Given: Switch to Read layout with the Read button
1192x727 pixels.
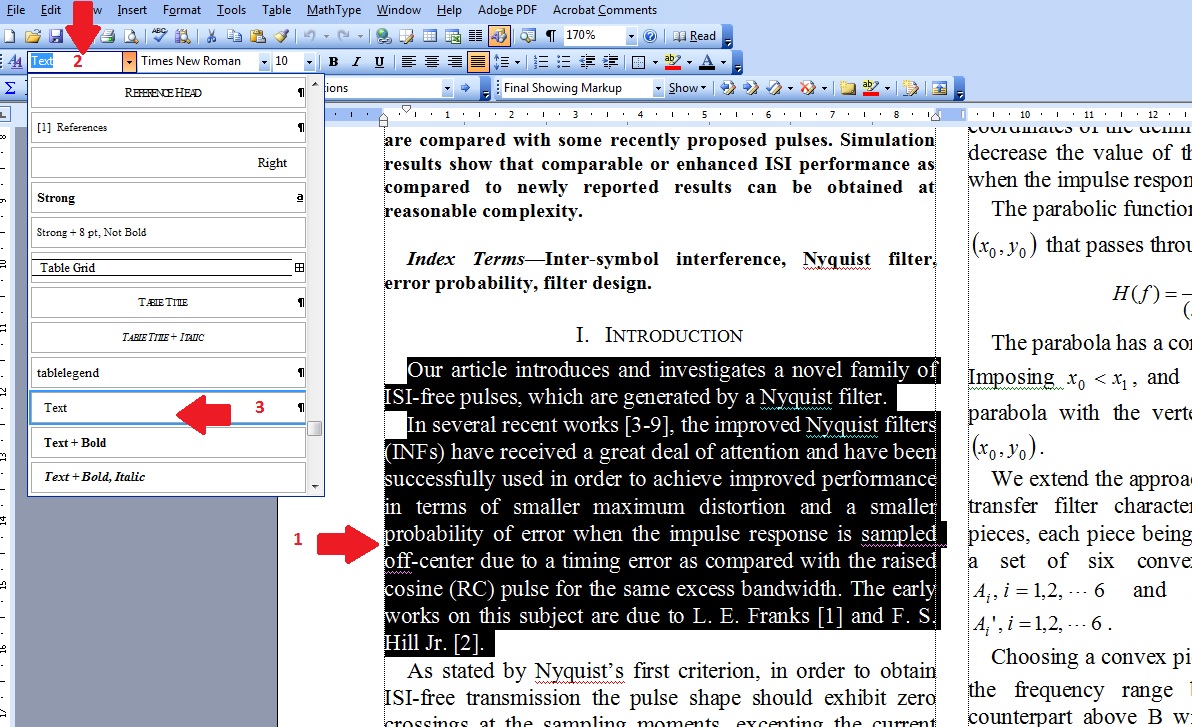Looking at the screenshot, I should coord(694,36).
